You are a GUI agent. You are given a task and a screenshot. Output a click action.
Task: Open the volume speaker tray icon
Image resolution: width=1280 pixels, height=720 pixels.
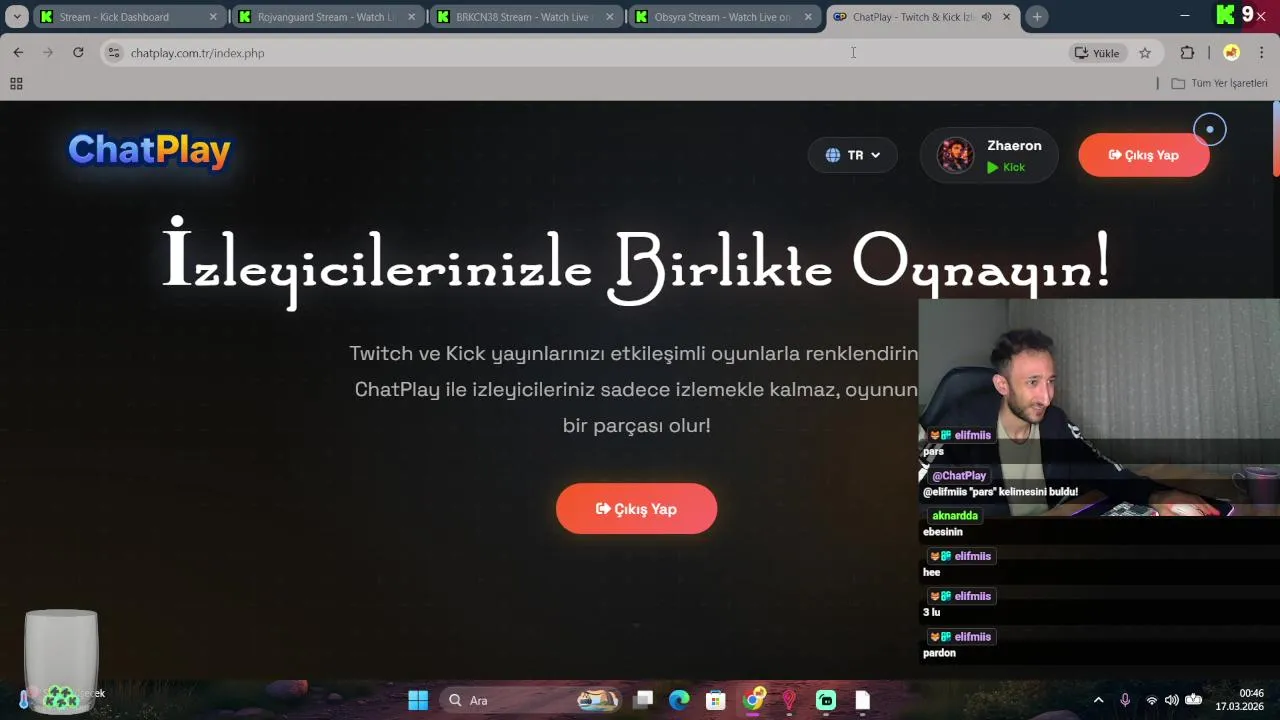(x=1171, y=700)
